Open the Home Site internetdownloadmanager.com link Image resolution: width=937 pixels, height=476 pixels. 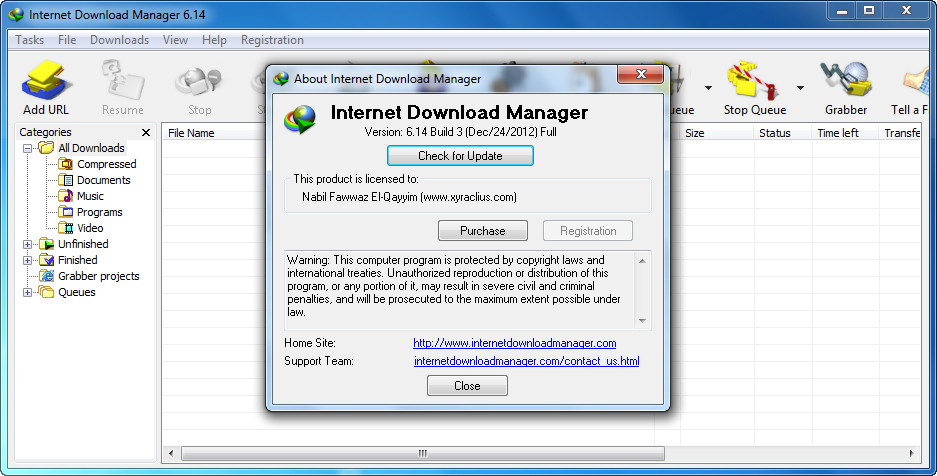tap(515, 343)
